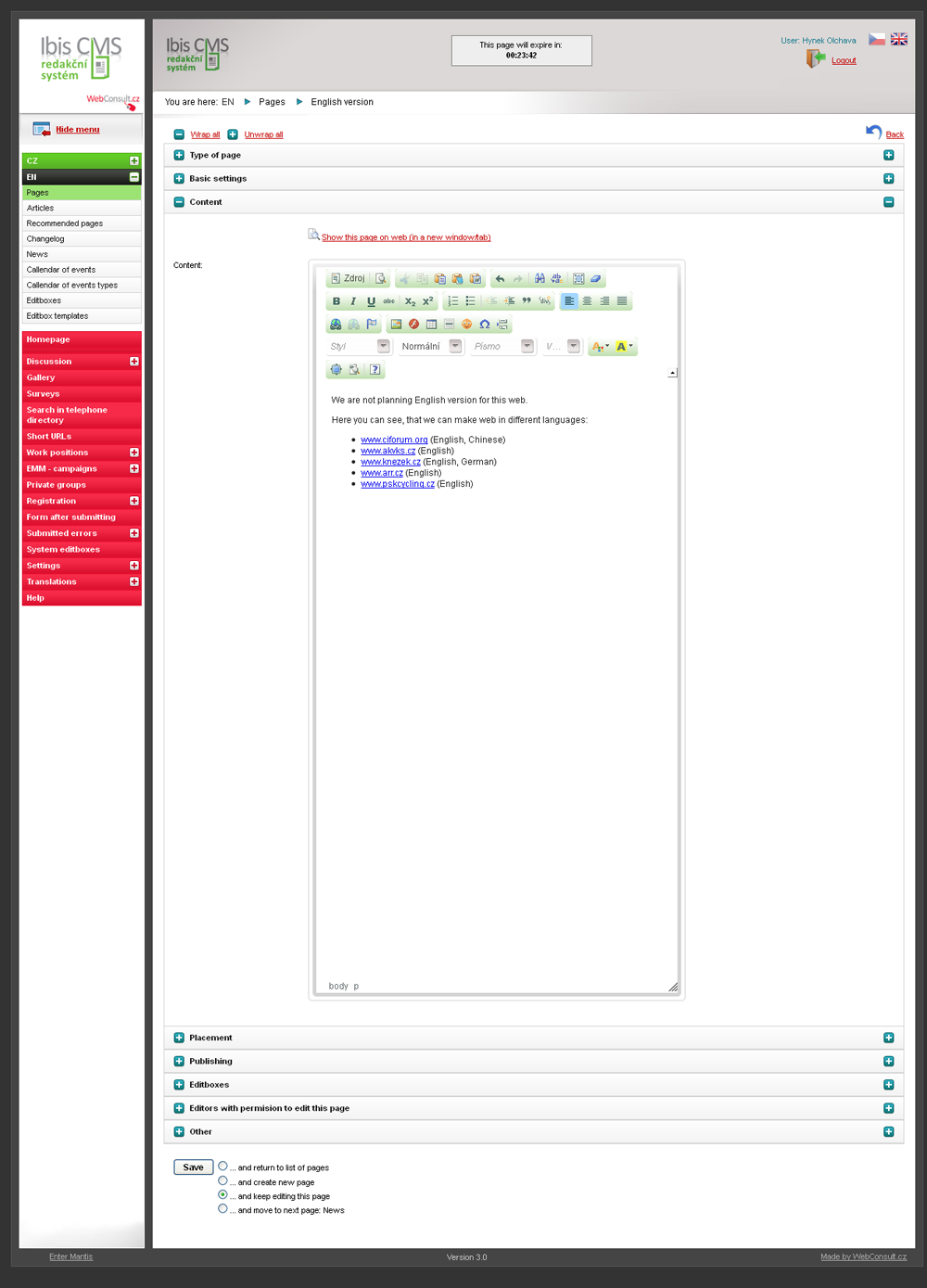Open Articles in the side menu
The height and width of the screenshot is (1288, 927).
pyautogui.click(x=82, y=208)
